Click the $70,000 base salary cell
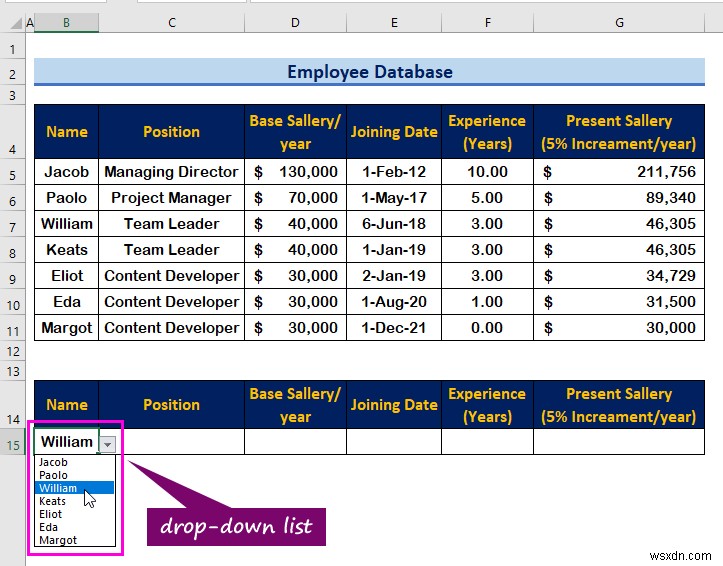The height and width of the screenshot is (566, 723). pos(295,198)
